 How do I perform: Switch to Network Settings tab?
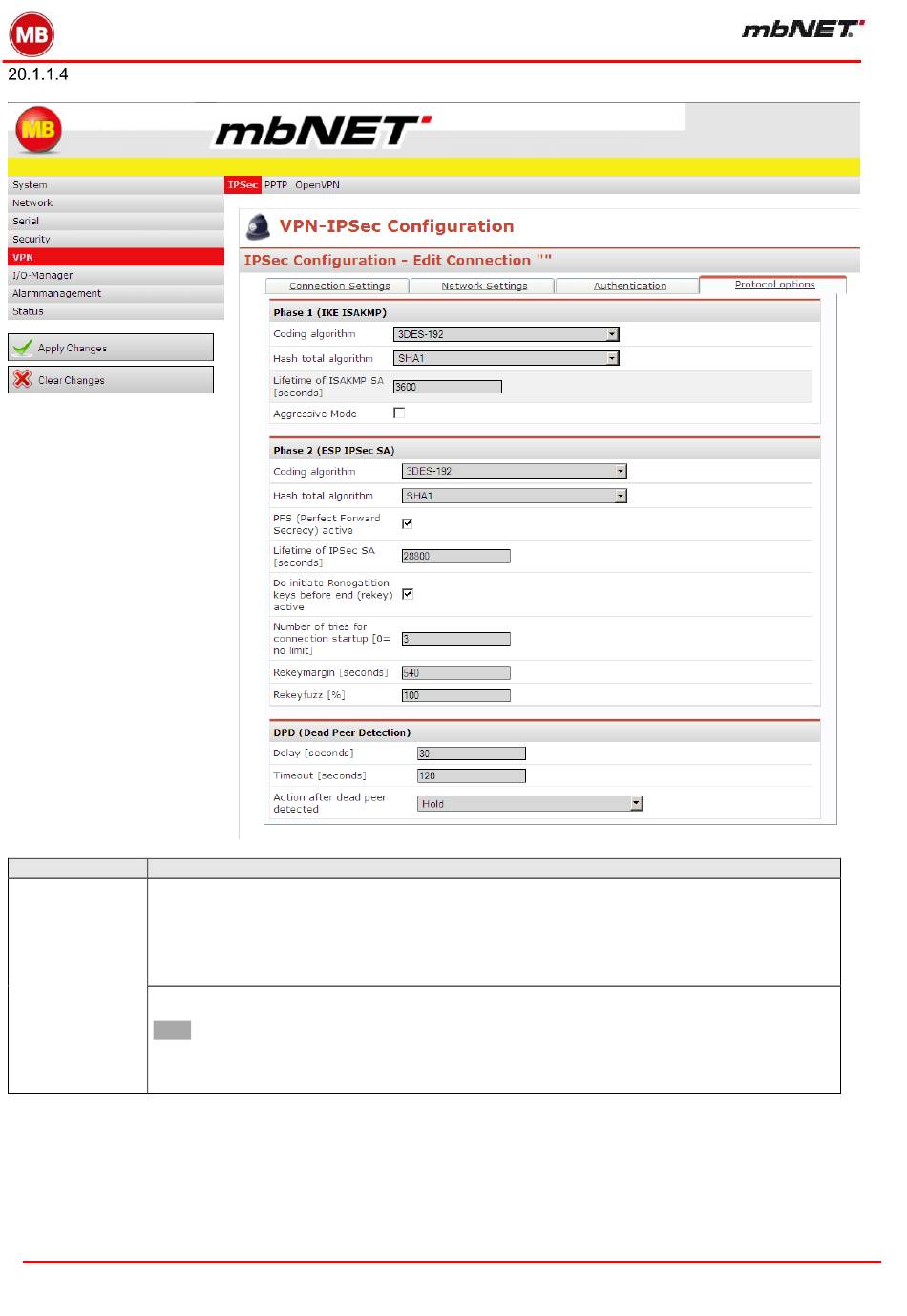point(484,286)
